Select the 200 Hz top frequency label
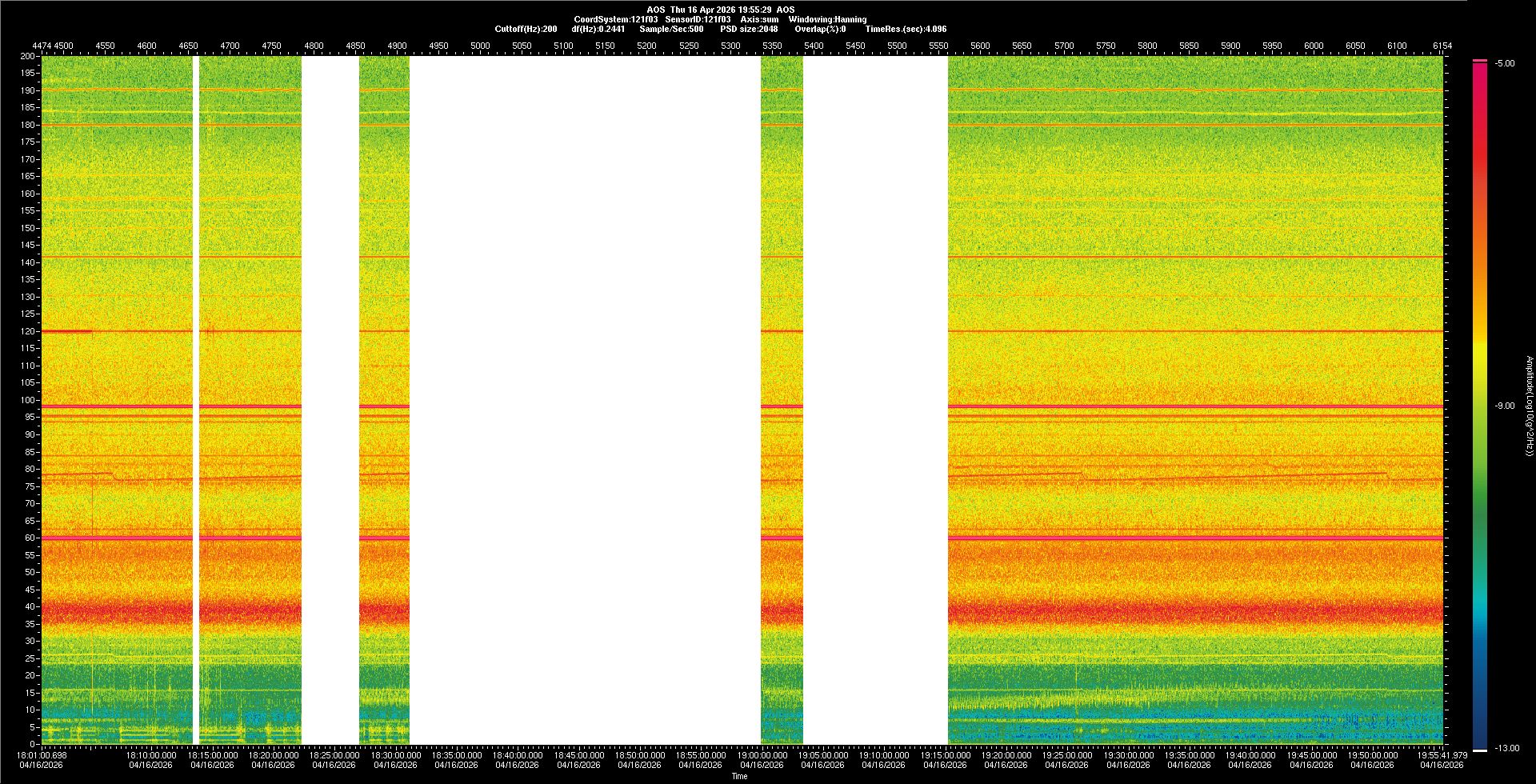The image size is (1536, 784). click(x=28, y=56)
